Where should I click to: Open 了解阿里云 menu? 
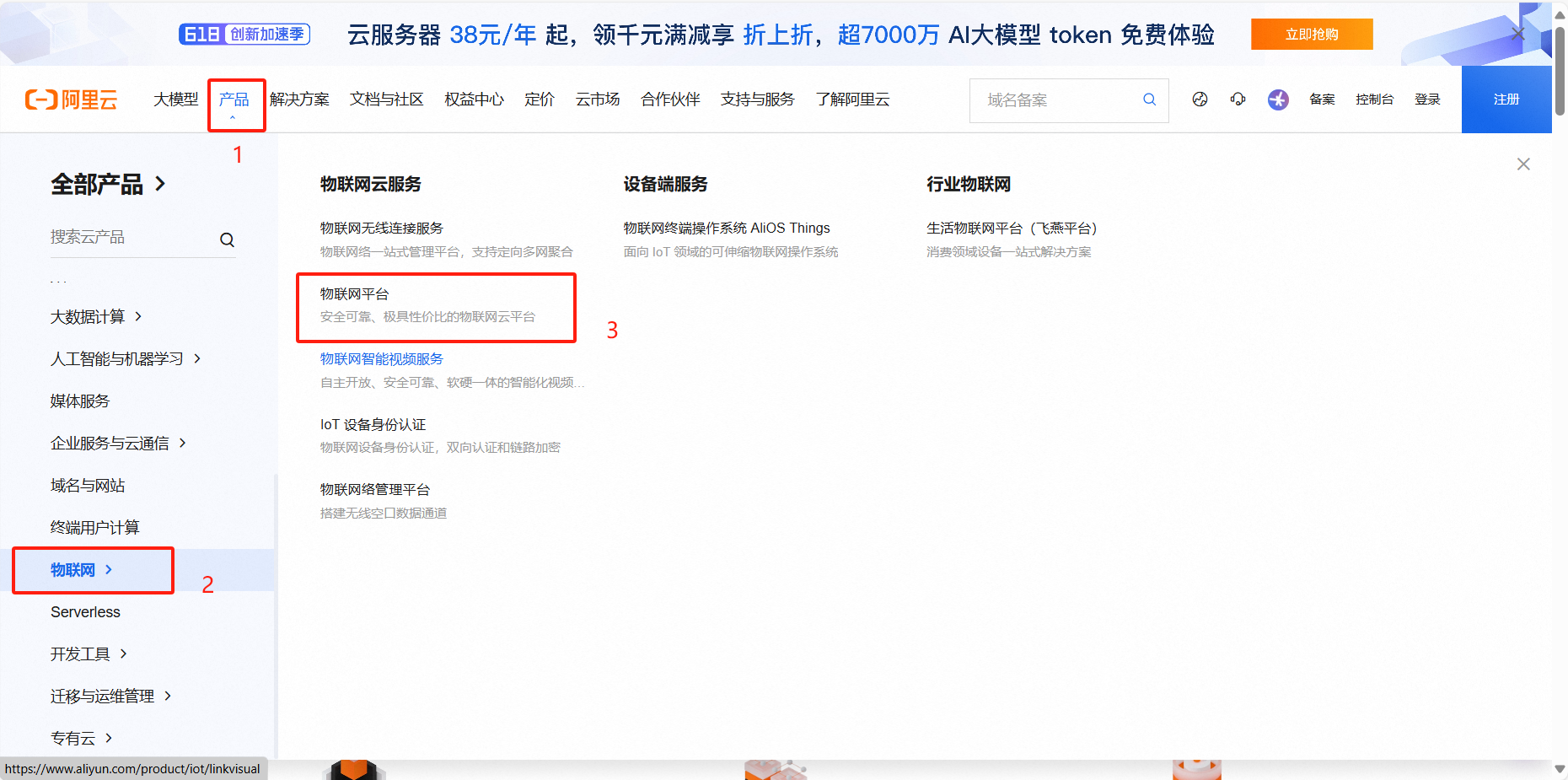[x=853, y=100]
